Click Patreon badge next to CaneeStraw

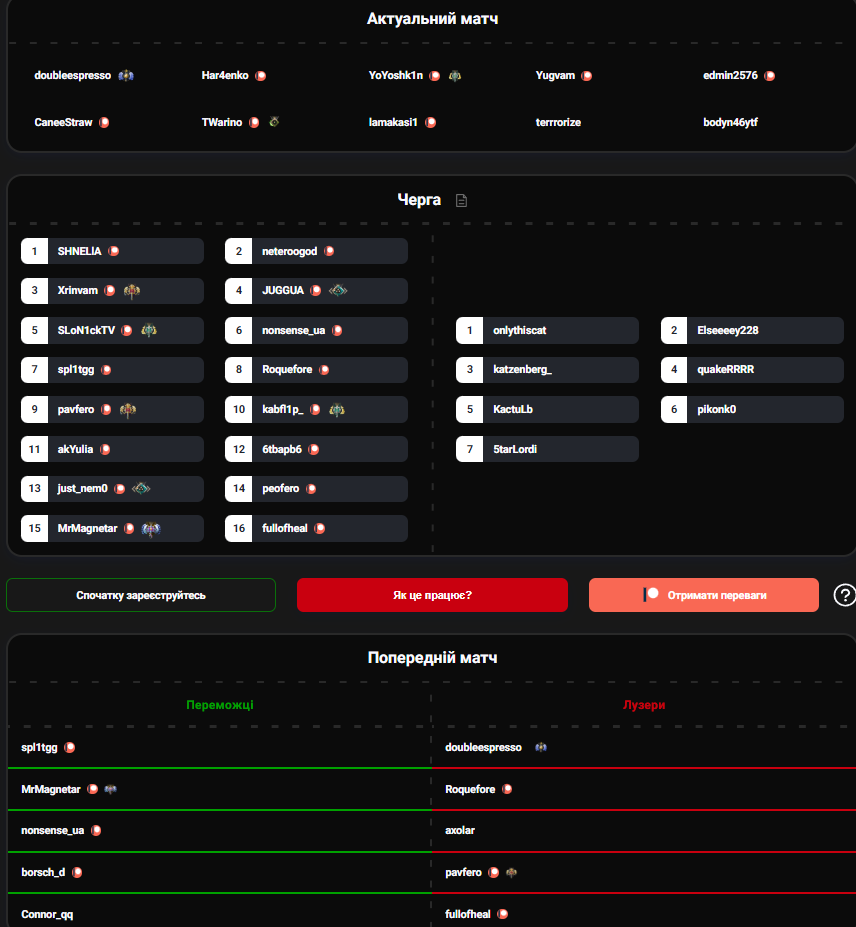[104, 122]
